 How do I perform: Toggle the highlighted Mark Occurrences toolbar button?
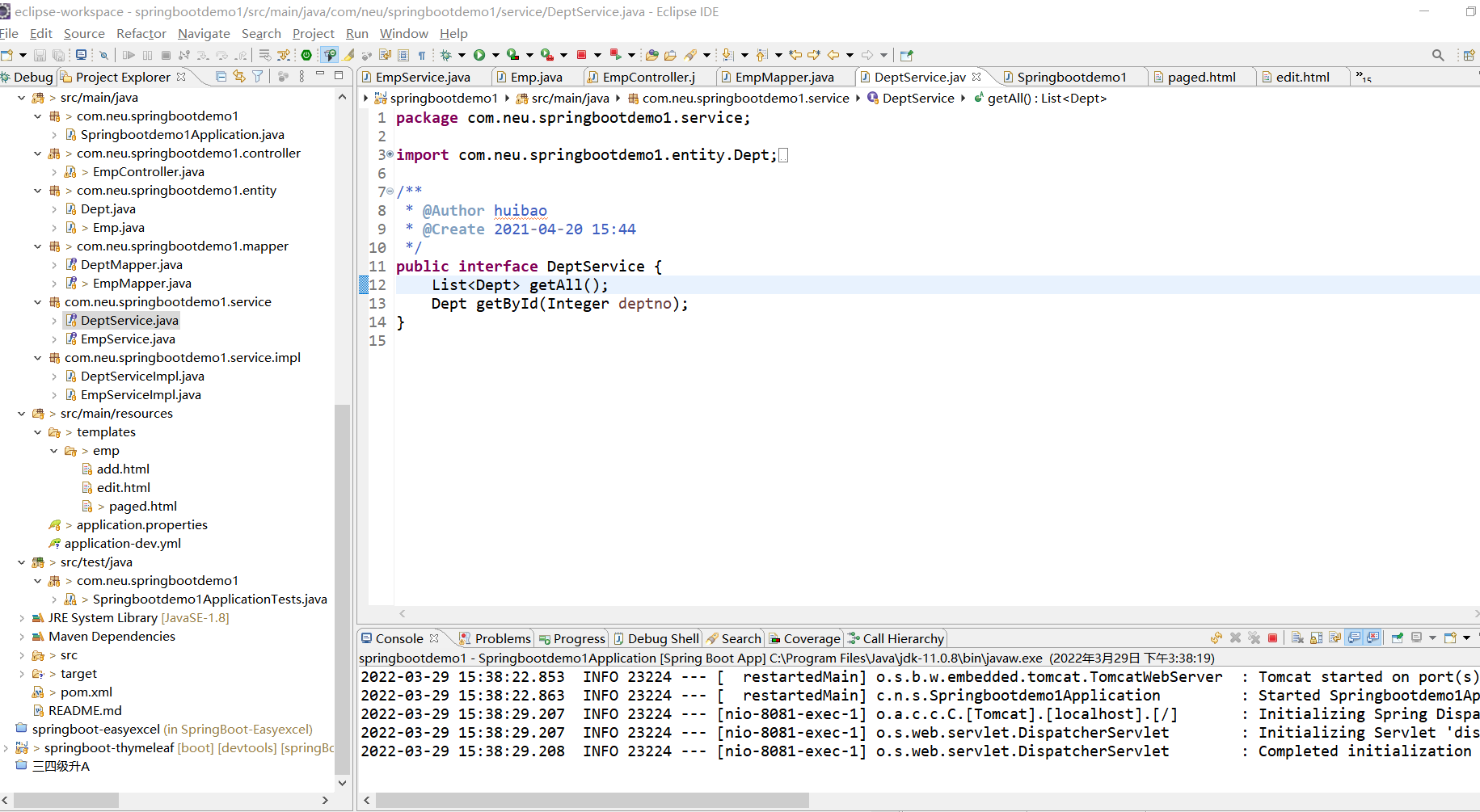(329, 55)
